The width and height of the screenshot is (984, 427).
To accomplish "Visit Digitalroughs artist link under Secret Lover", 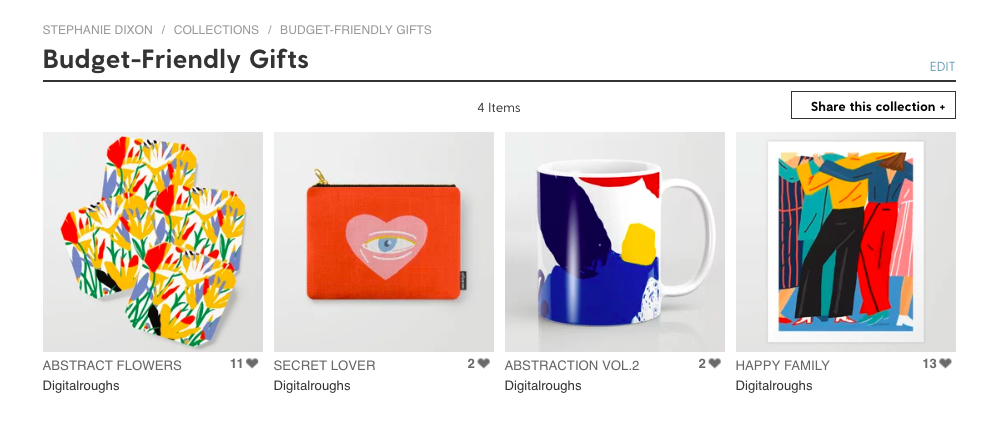I will pyautogui.click(x=312, y=386).
